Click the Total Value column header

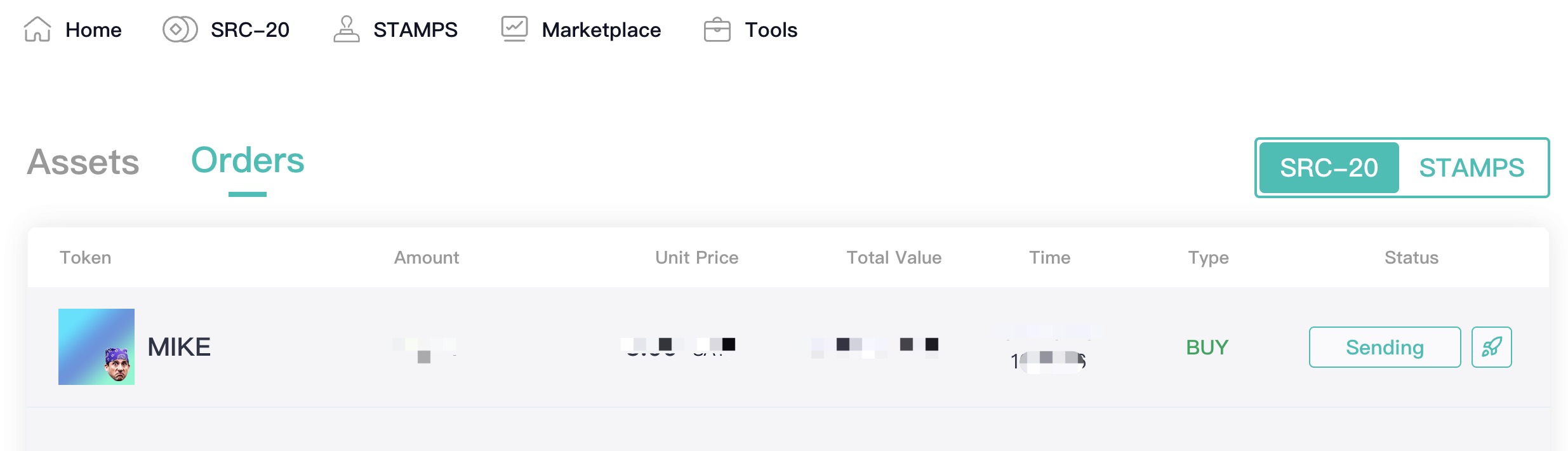pos(894,257)
